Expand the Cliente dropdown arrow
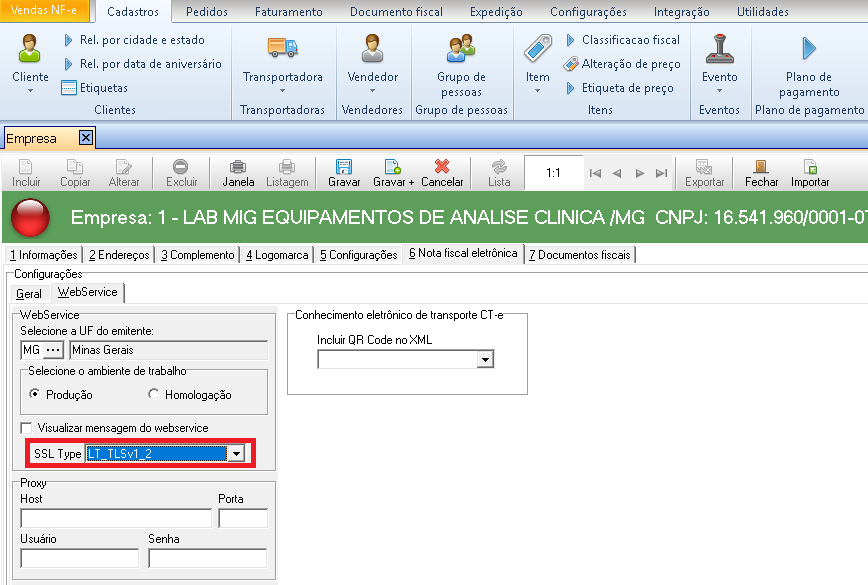Viewport: 868px width, 585px height. 30,91
